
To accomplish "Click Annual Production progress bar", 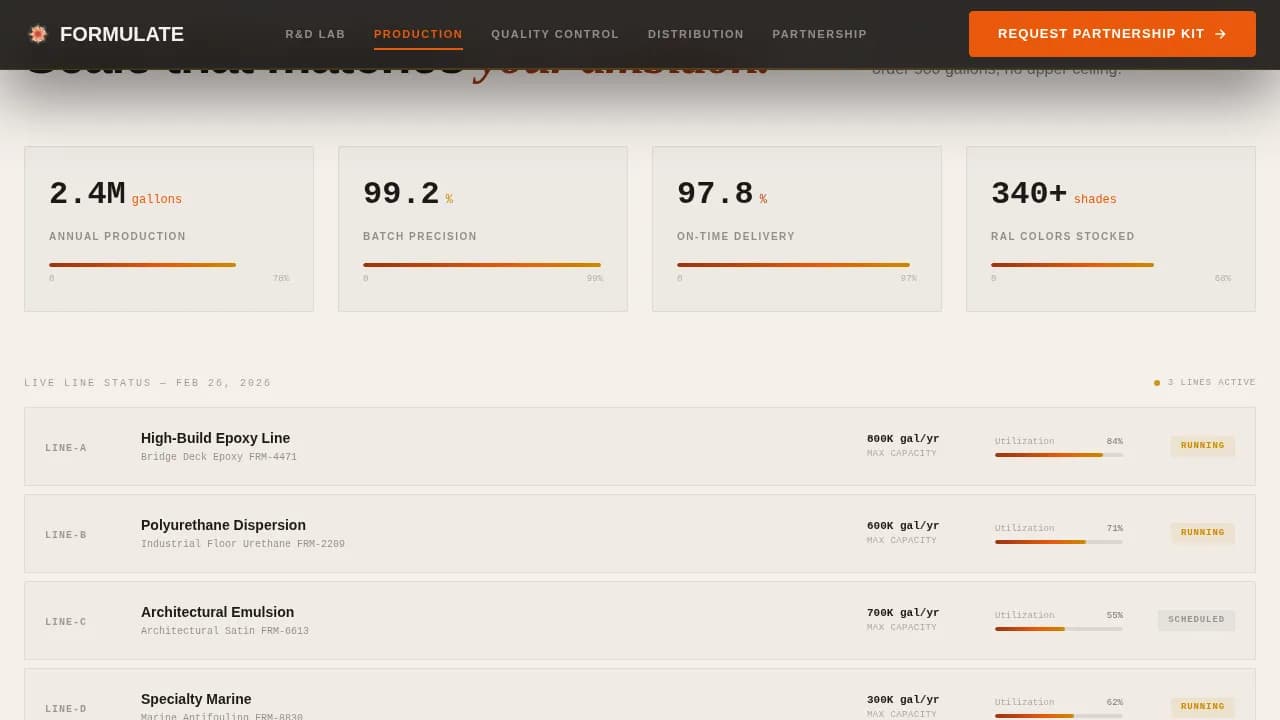I will 142,265.
